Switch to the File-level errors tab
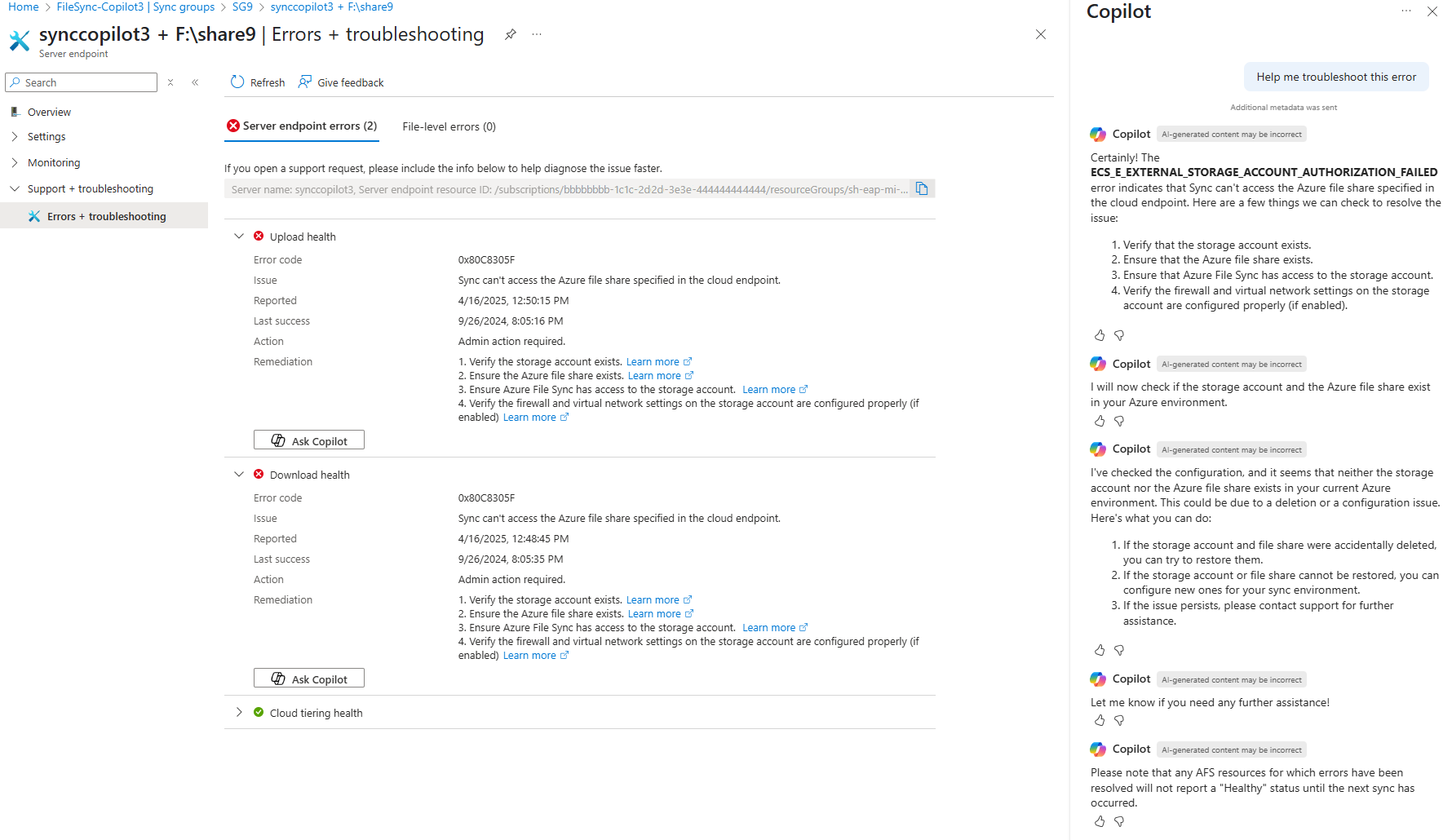The height and width of the screenshot is (840, 1452). click(x=449, y=126)
